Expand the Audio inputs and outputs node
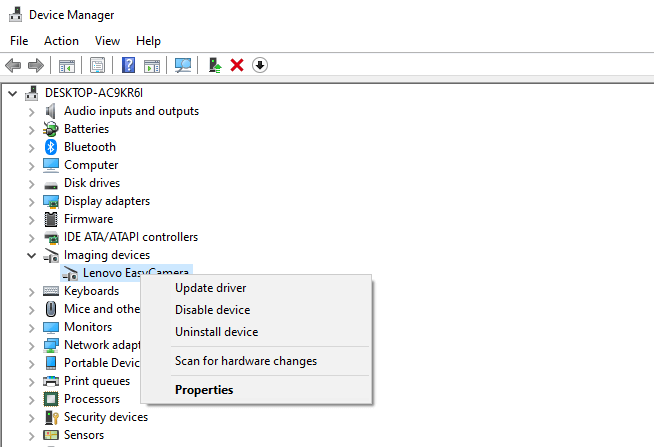This screenshot has height=447, width=654. coord(31,111)
